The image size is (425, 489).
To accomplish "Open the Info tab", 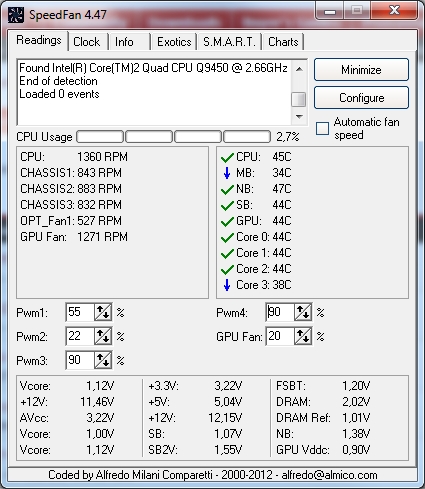I will click(124, 42).
